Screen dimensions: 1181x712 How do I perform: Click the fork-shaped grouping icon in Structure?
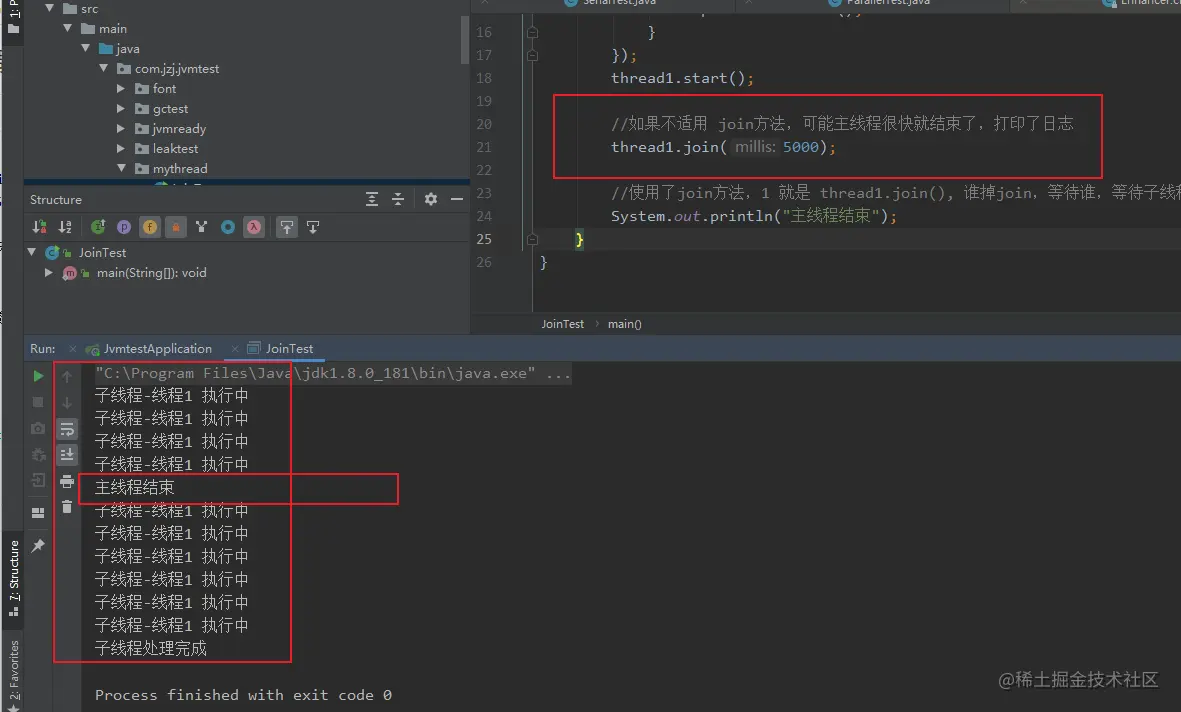[x=201, y=227]
